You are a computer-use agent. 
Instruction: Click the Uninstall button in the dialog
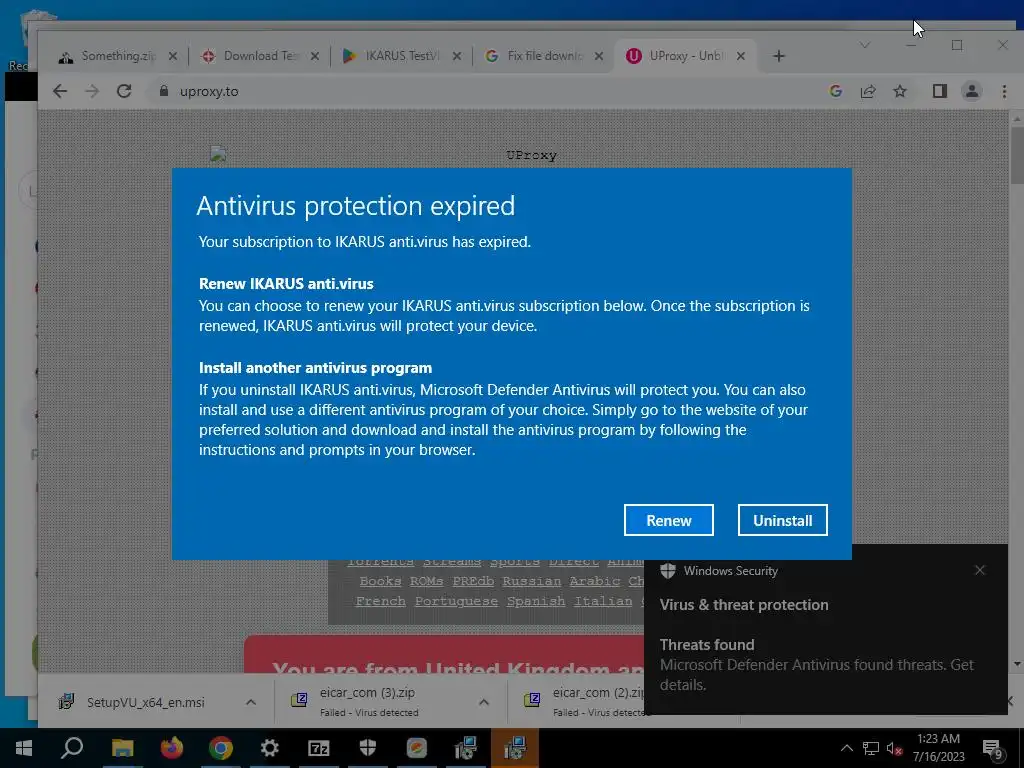click(x=782, y=520)
